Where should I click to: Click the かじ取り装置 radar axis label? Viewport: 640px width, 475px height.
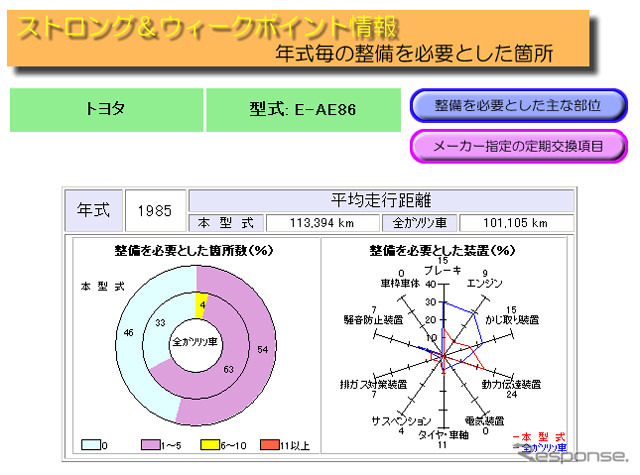click(512, 320)
